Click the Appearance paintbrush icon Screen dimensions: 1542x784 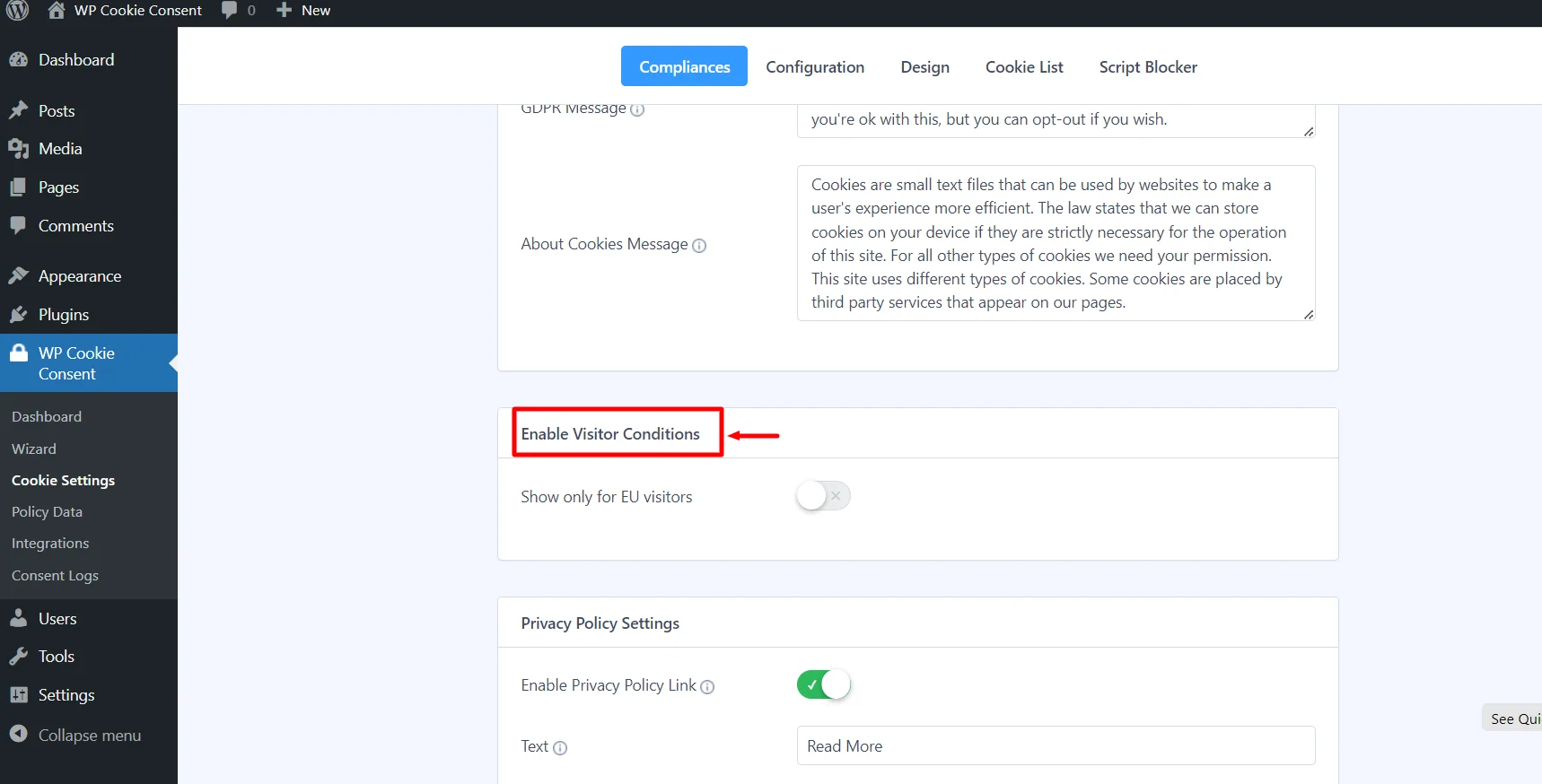coord(19,275)
